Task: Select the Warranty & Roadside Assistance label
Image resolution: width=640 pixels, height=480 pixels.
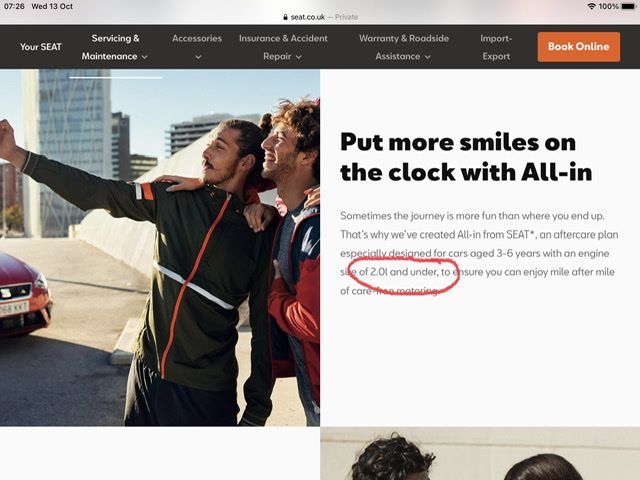Action: [404, 47]
